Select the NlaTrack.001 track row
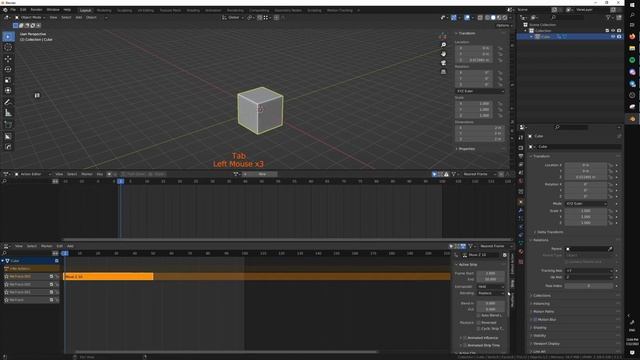 31,292
